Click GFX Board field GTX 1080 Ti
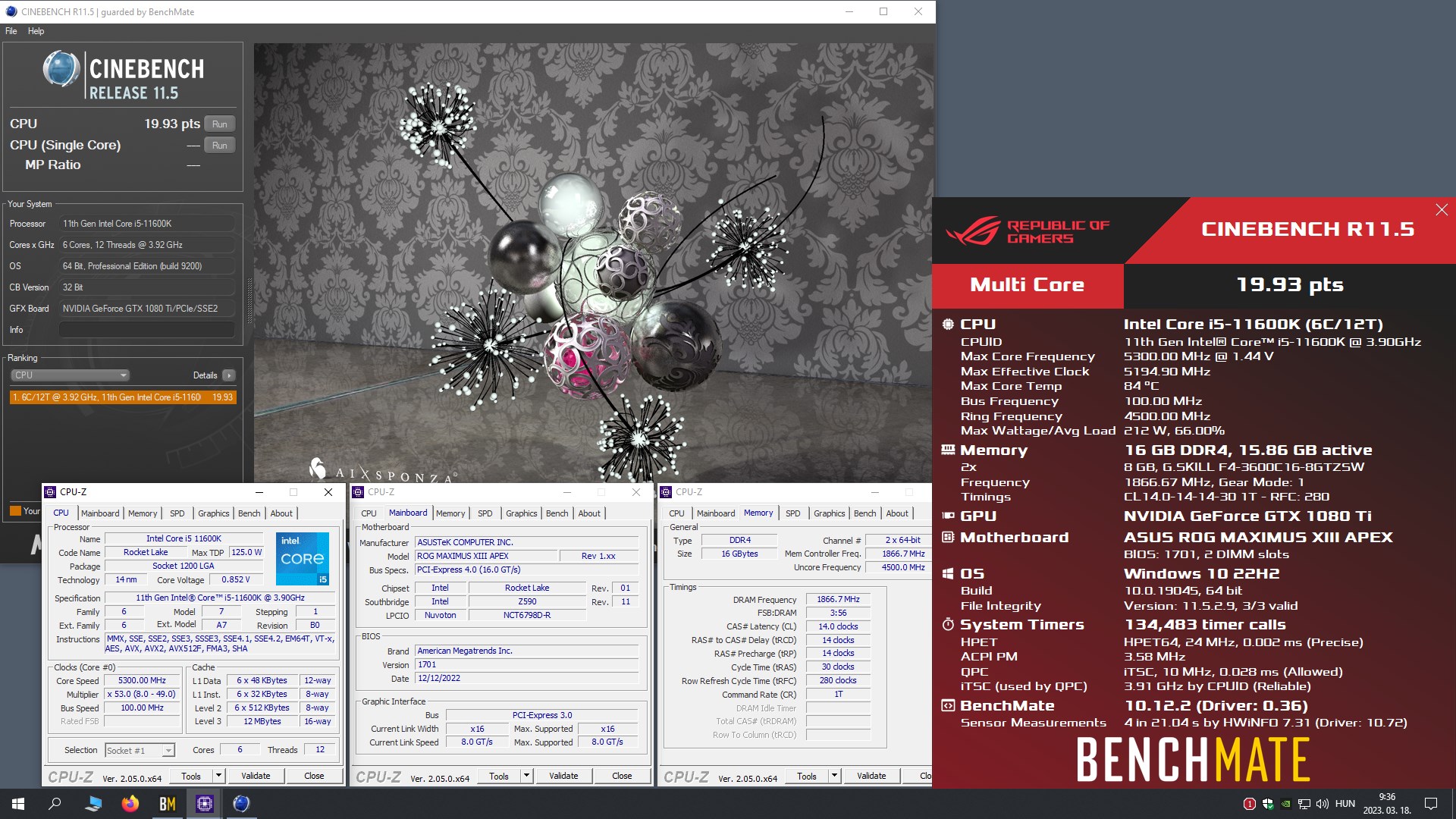 (147, 309)
